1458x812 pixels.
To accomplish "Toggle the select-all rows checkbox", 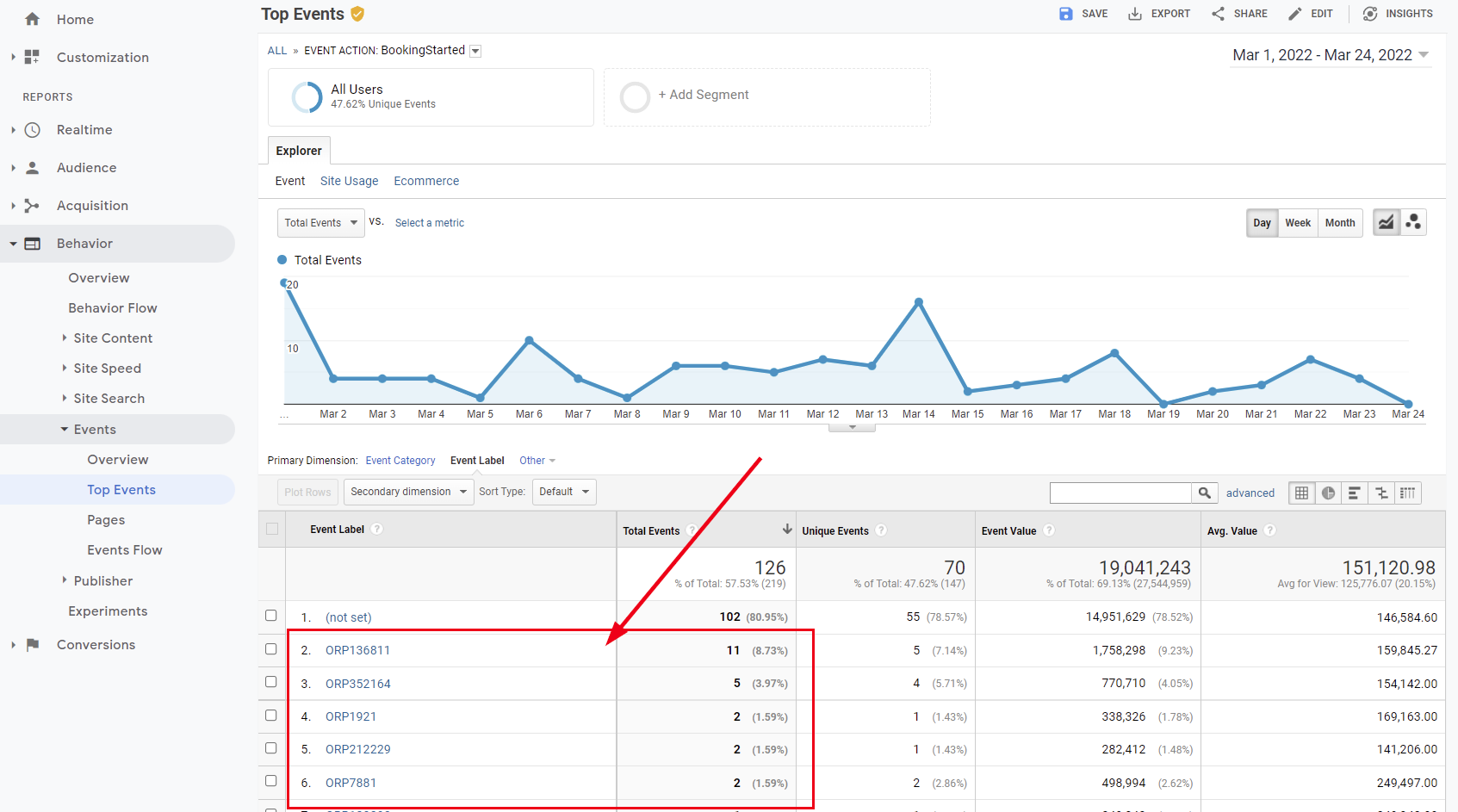I will (x=272, y=529).
